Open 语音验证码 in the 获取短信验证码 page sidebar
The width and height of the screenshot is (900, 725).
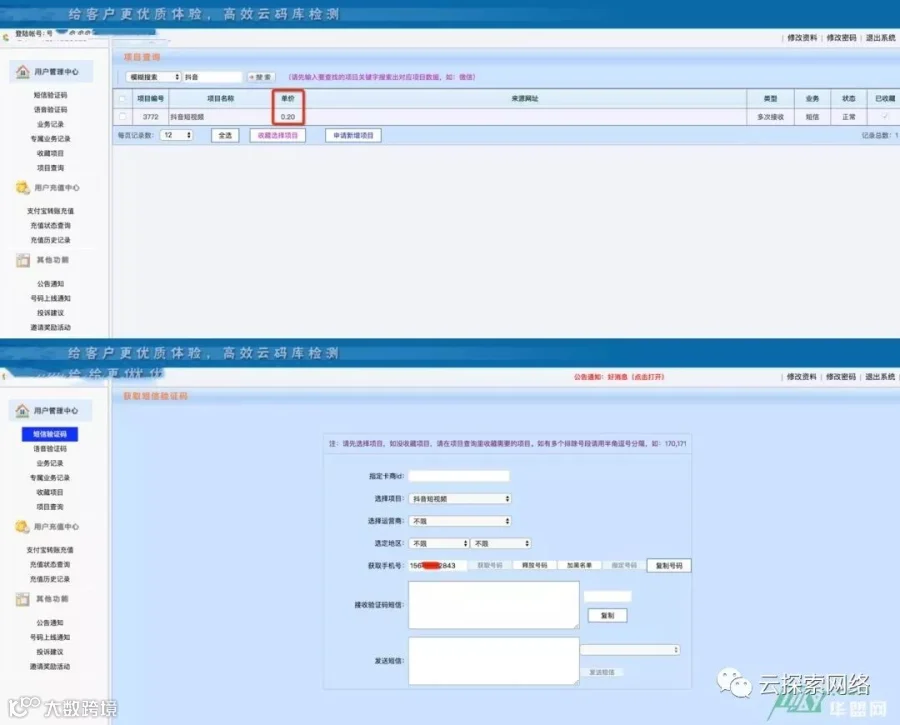click(49, 449)
